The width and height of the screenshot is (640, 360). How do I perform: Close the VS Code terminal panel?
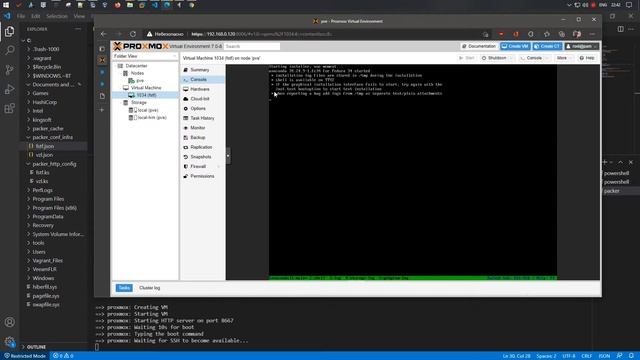click(631, 162)
